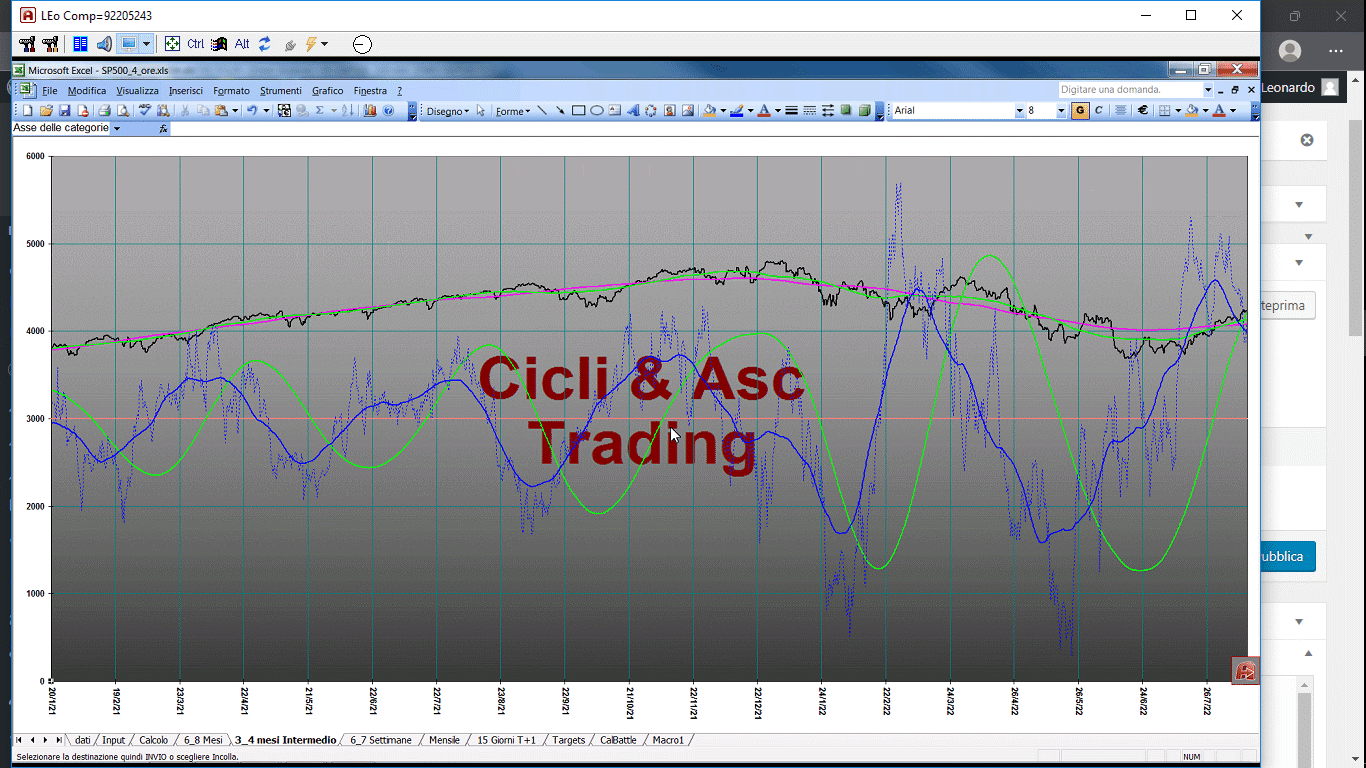Image resolution: width=1366 pixels, height=768 pixels.
Task: Toggle Italic formatting C button
Action: 1099,110
